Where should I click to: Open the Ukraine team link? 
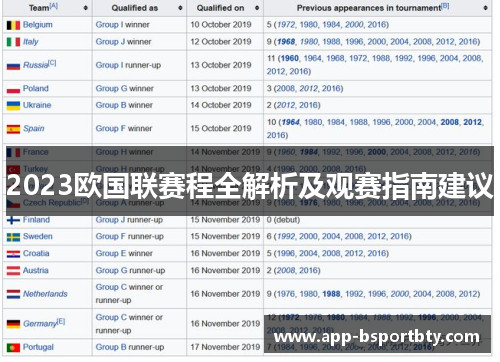pos(37,105)
